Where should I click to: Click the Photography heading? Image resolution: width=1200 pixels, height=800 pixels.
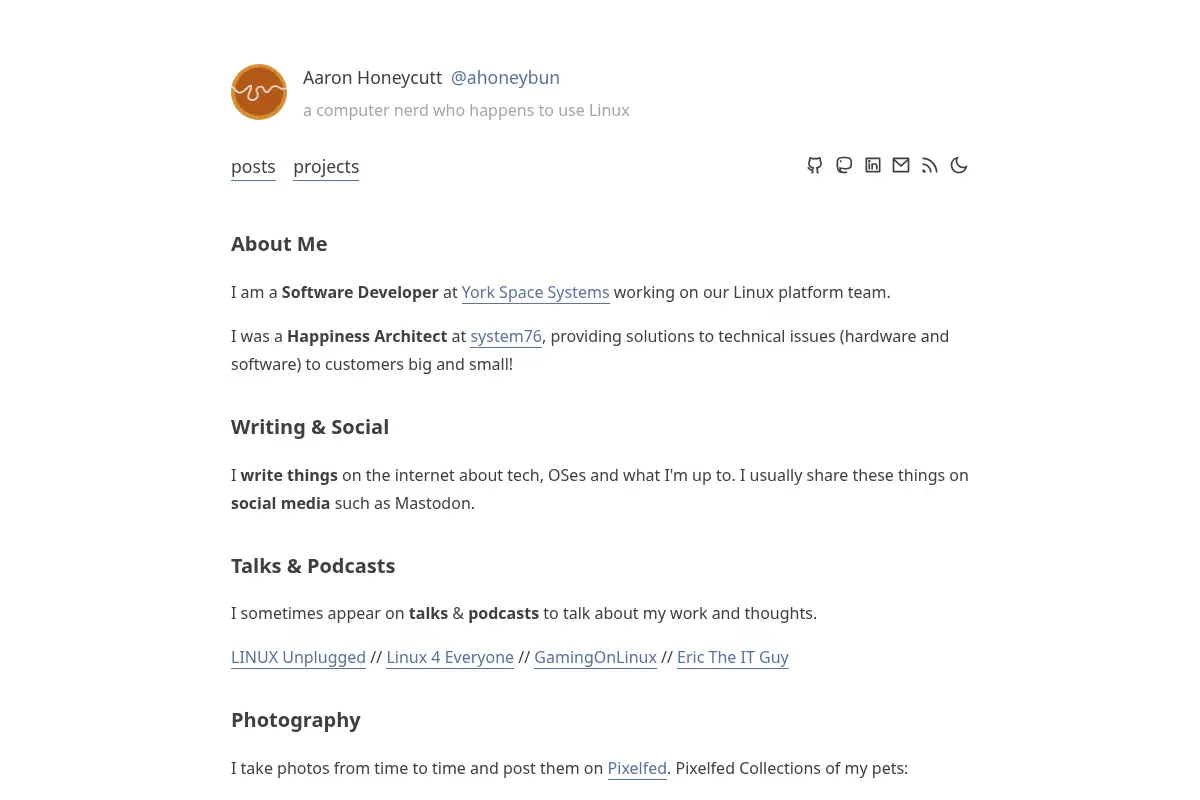296,720
